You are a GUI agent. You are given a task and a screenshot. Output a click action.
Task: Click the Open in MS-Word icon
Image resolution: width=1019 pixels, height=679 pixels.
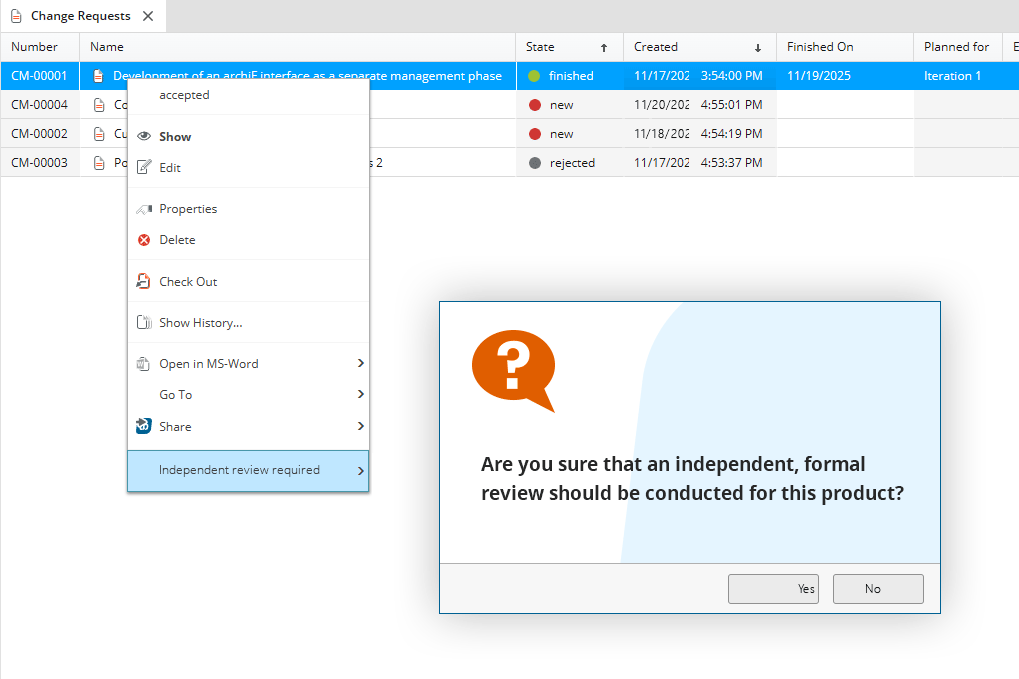pos(143,364)
